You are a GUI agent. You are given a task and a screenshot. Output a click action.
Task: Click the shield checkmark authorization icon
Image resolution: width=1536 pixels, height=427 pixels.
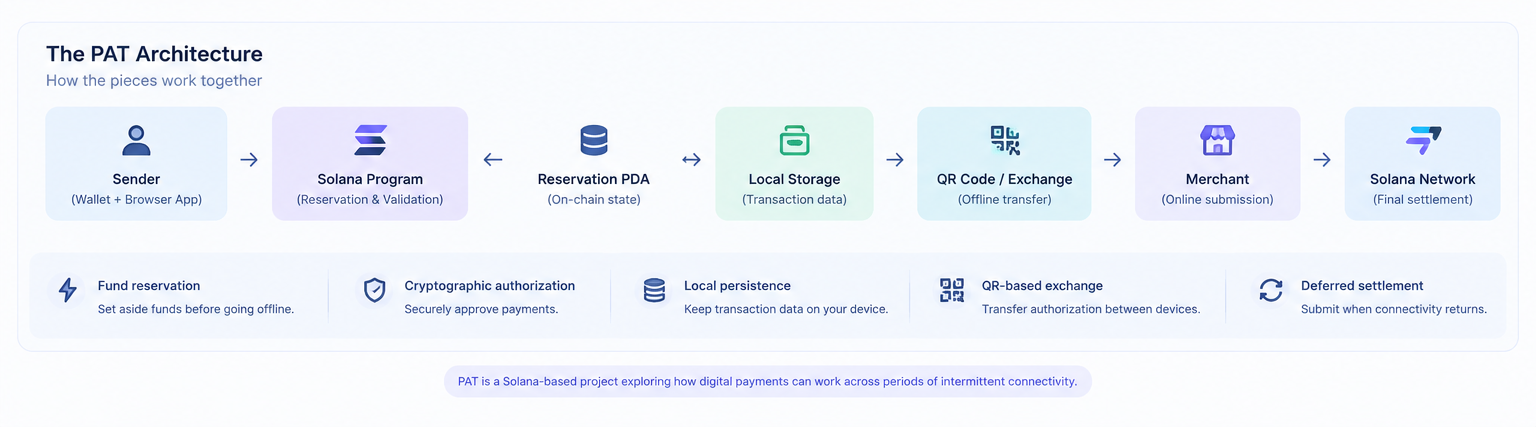[374, 290]
